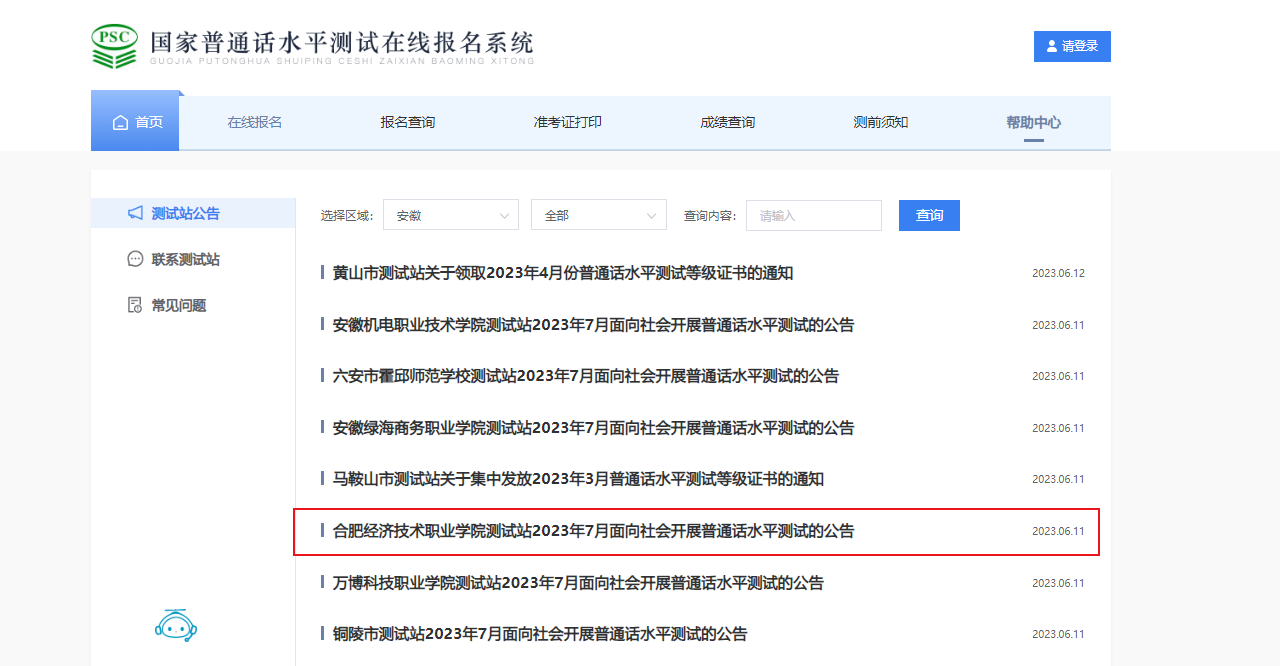The width and height of the screenshot is (1280, 666).
Task: Open the 铜陵市测试站 July test announcement
Action: [539, 634]
